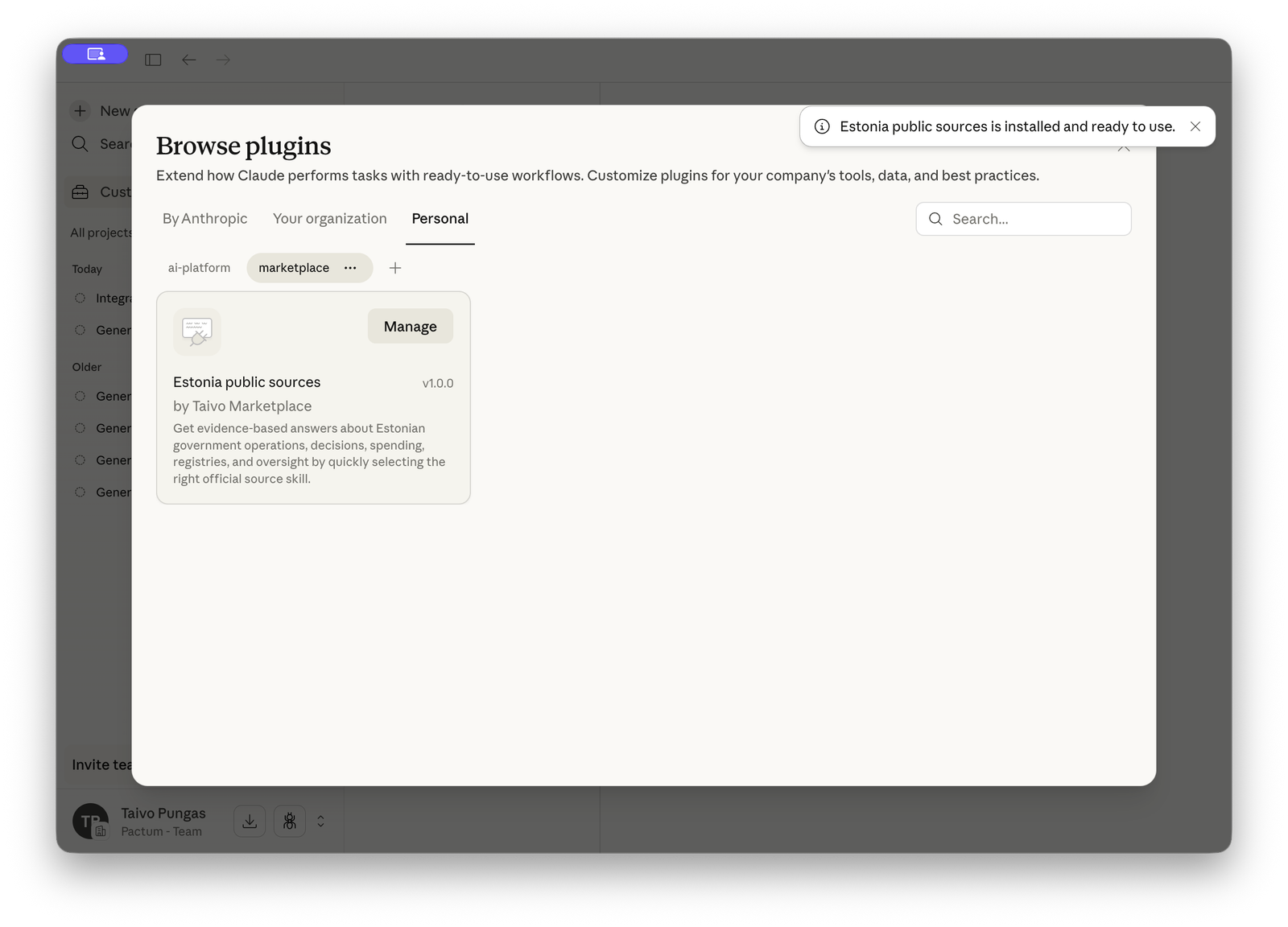Select the Personal tab
This screenshot has height=927, width=1288.
[440, 219]
